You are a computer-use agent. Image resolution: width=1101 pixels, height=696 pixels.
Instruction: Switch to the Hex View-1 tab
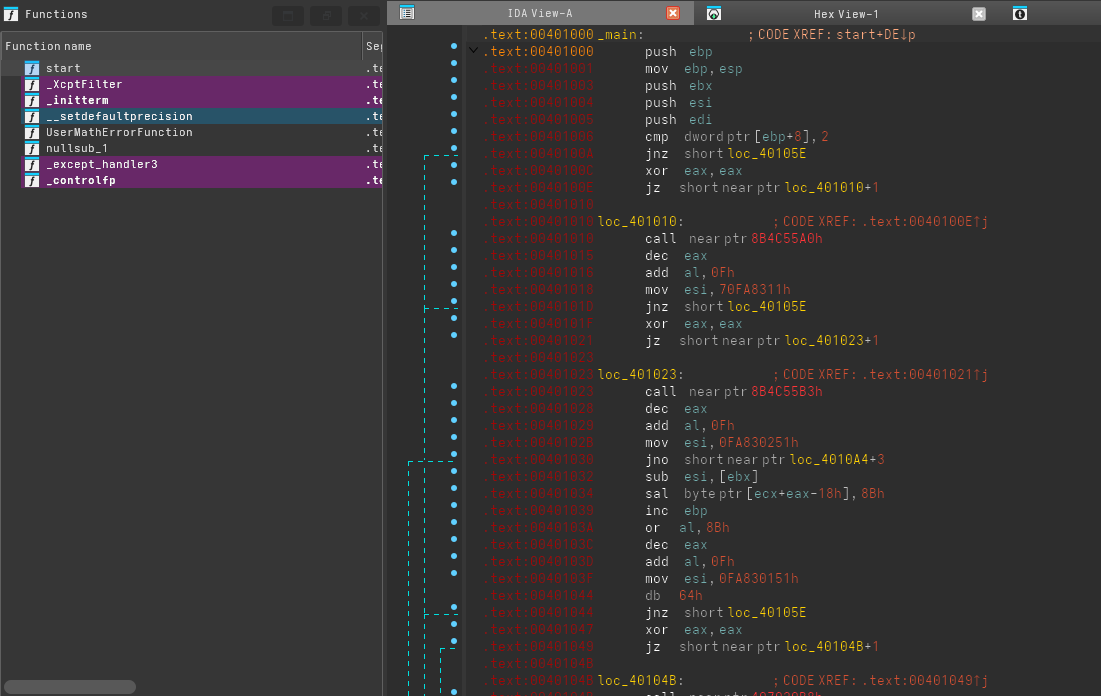(x=846, y=13)
